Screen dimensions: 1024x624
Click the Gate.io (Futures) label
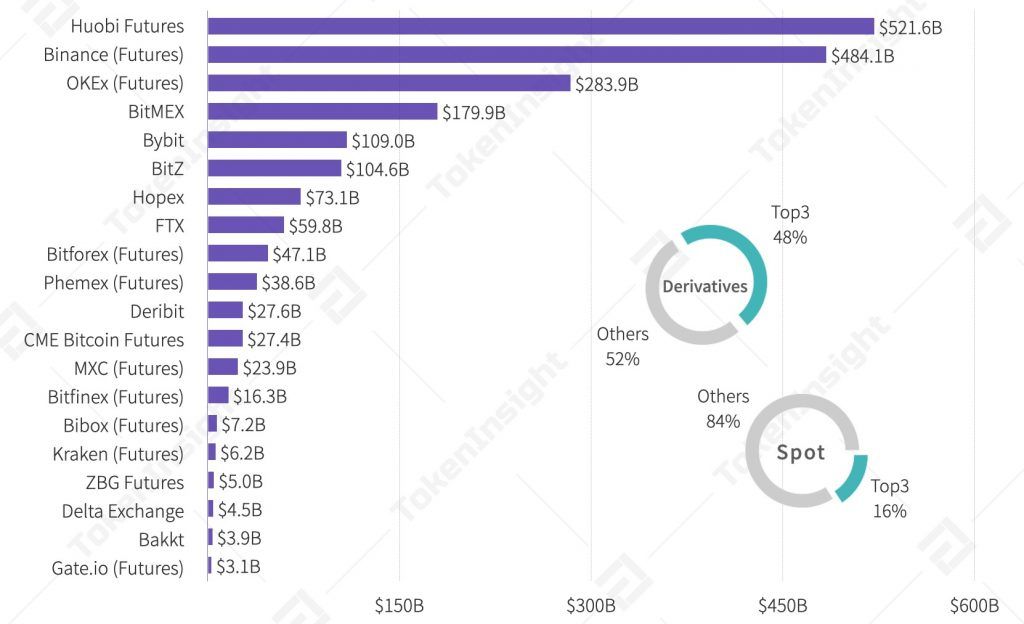117,568
